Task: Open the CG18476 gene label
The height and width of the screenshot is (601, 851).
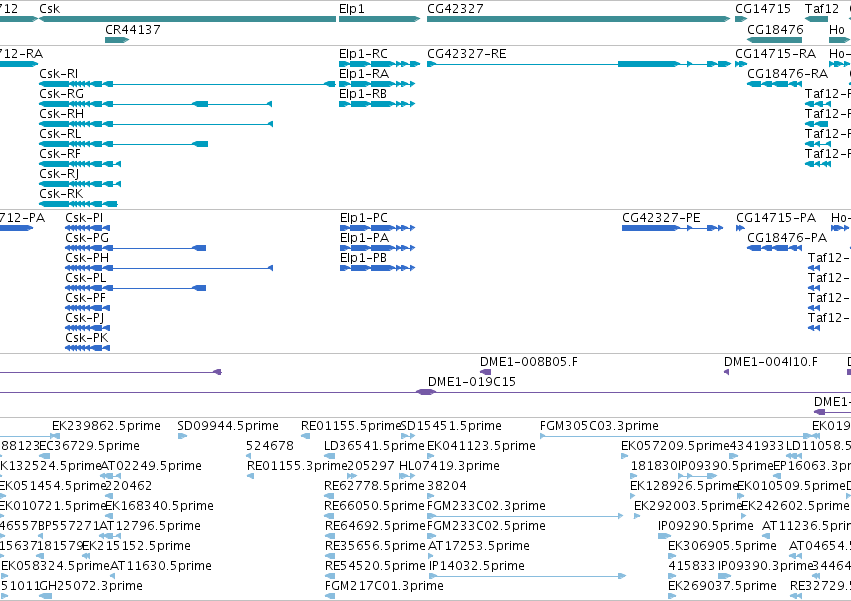Action: [x=775, y=29]
